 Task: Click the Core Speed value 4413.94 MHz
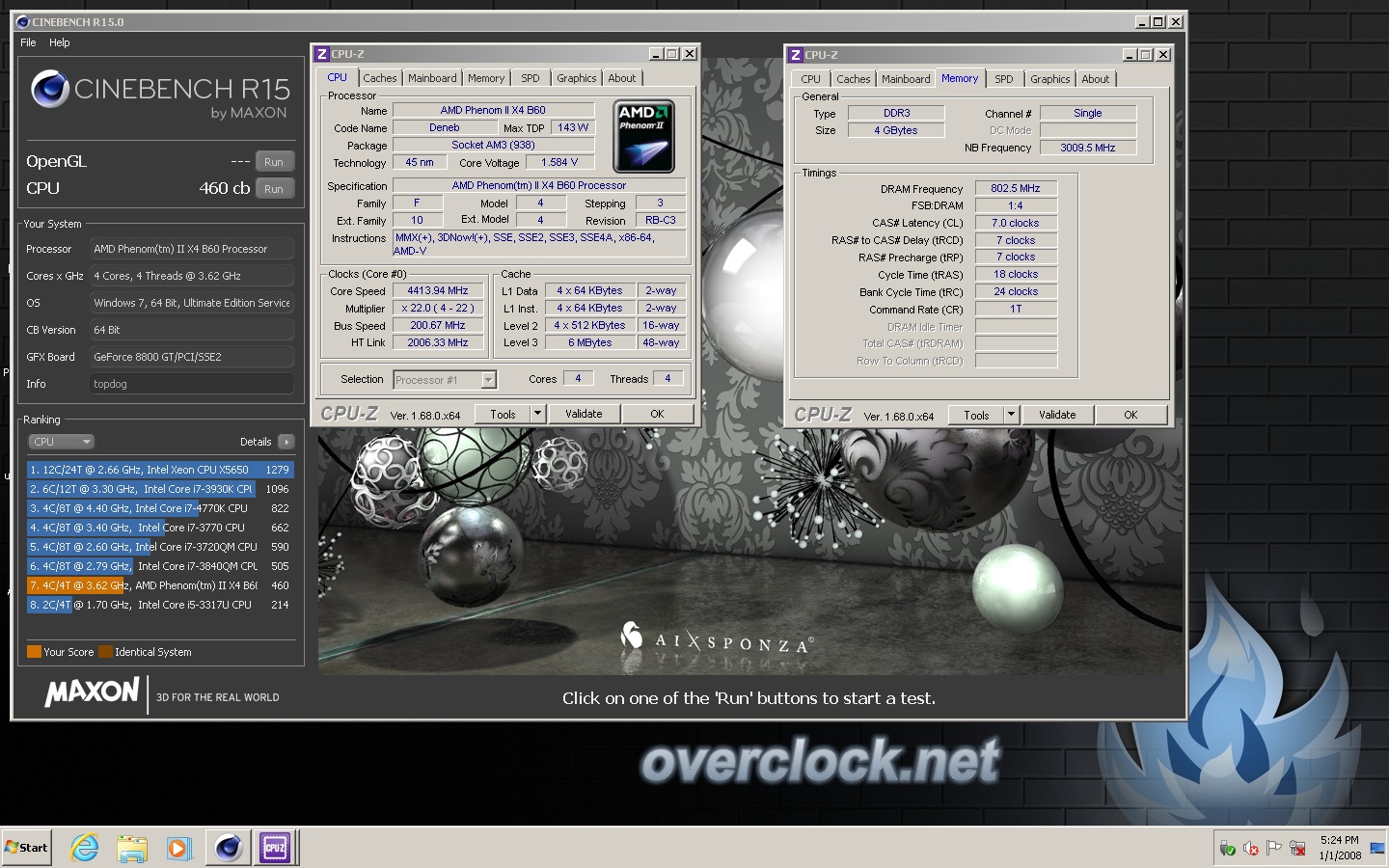click(x=438, y=290)
